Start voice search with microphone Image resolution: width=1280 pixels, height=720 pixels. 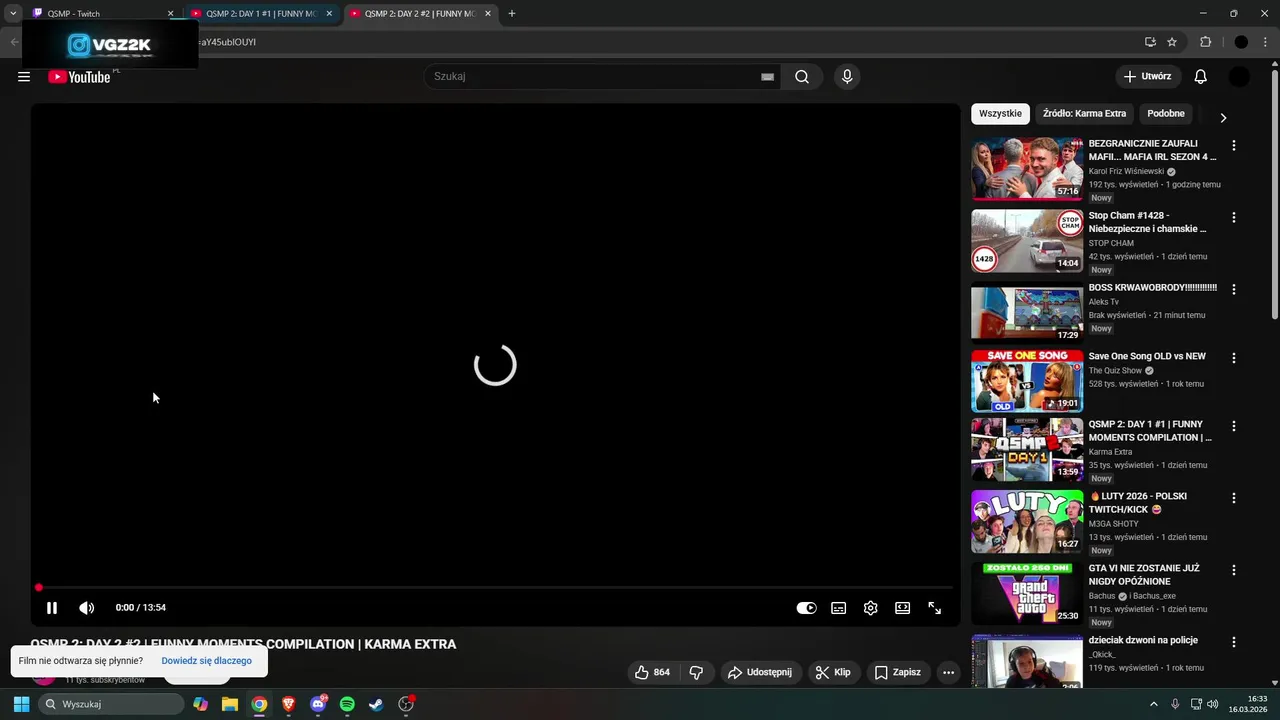point(847,77)
